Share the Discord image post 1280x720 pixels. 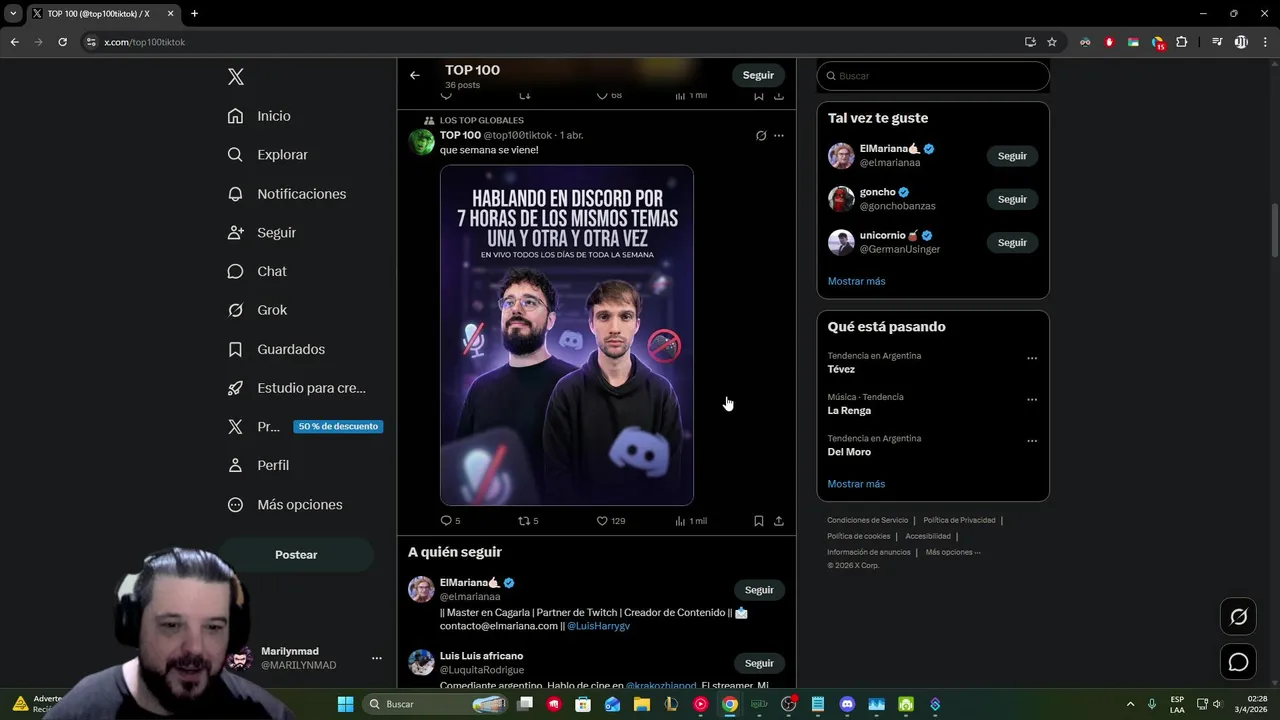[x=779, y=521]
